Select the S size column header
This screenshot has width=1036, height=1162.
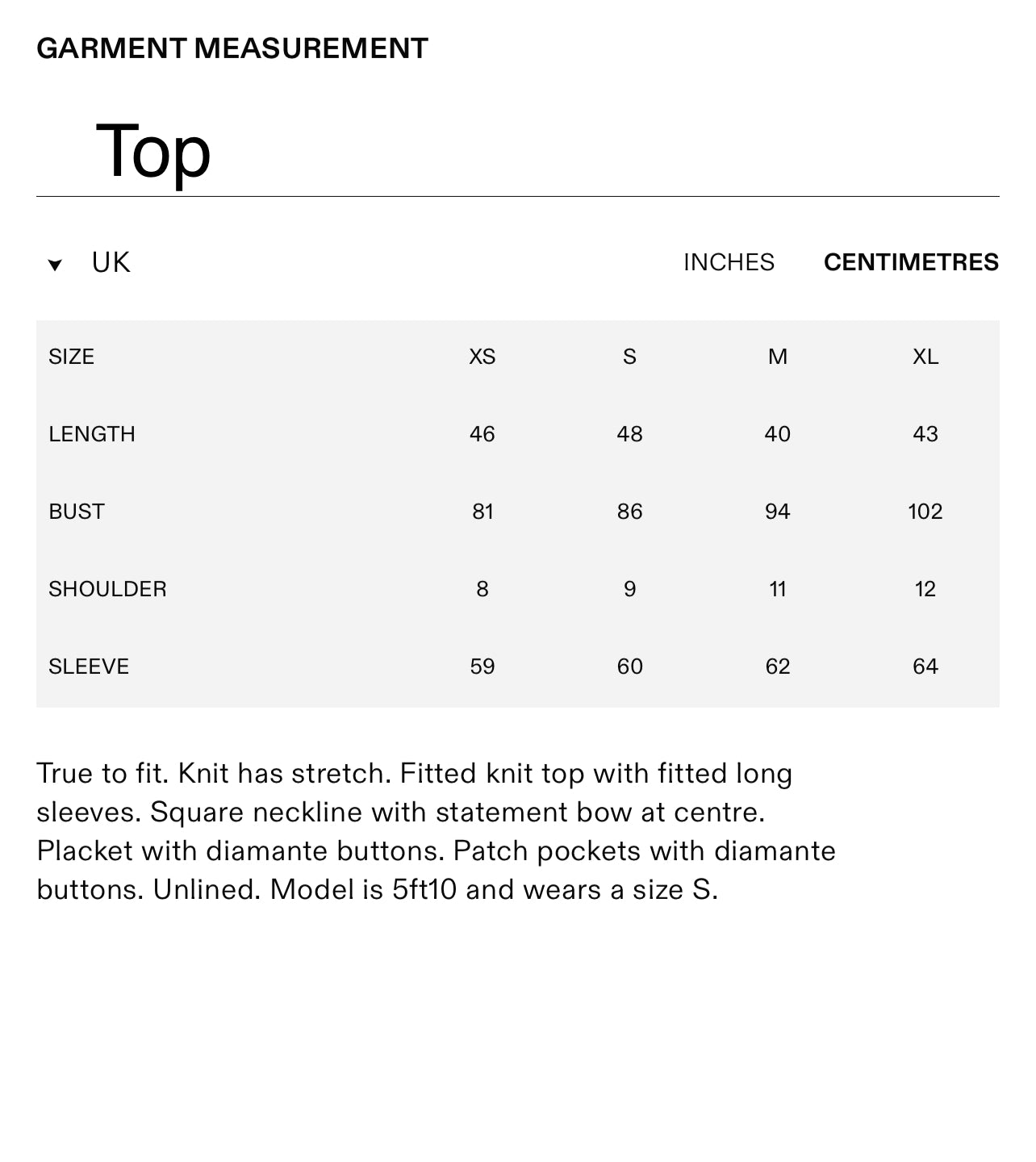click(629, 357)
